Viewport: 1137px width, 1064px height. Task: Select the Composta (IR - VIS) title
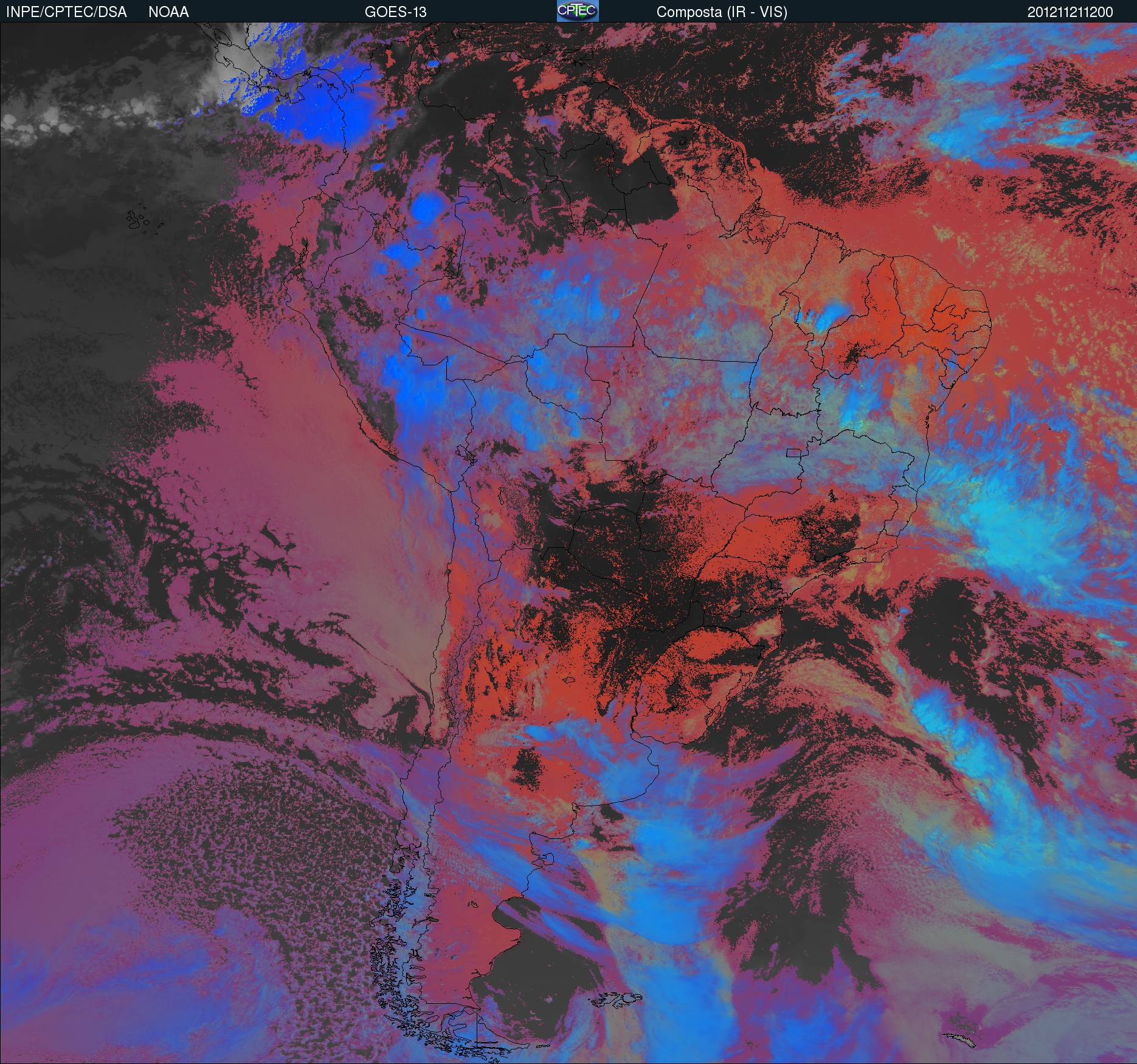click(x=722, y=12)
